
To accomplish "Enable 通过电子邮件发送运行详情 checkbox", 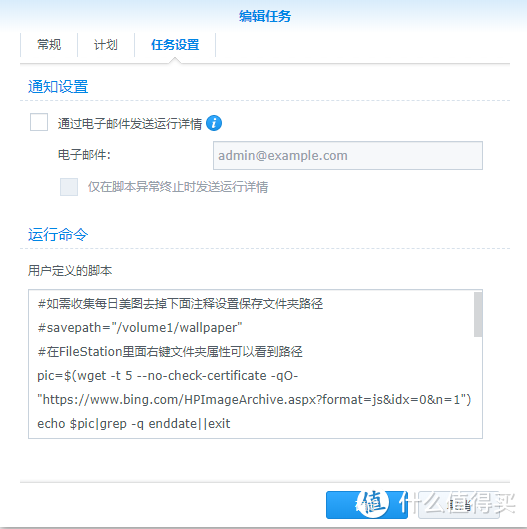I will pyautogui.click(x=39, y=122).
